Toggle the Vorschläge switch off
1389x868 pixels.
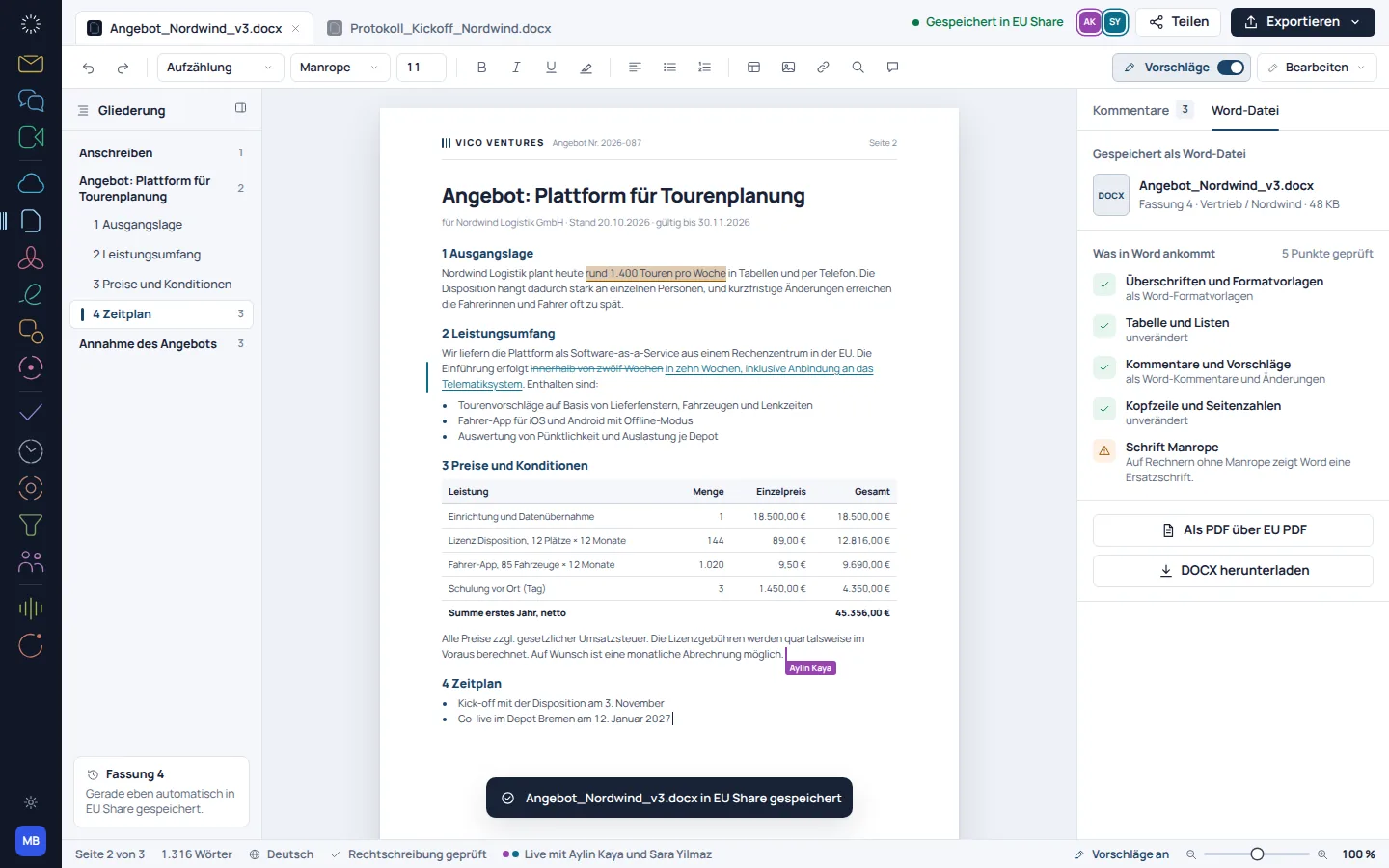click(1231, 68)
